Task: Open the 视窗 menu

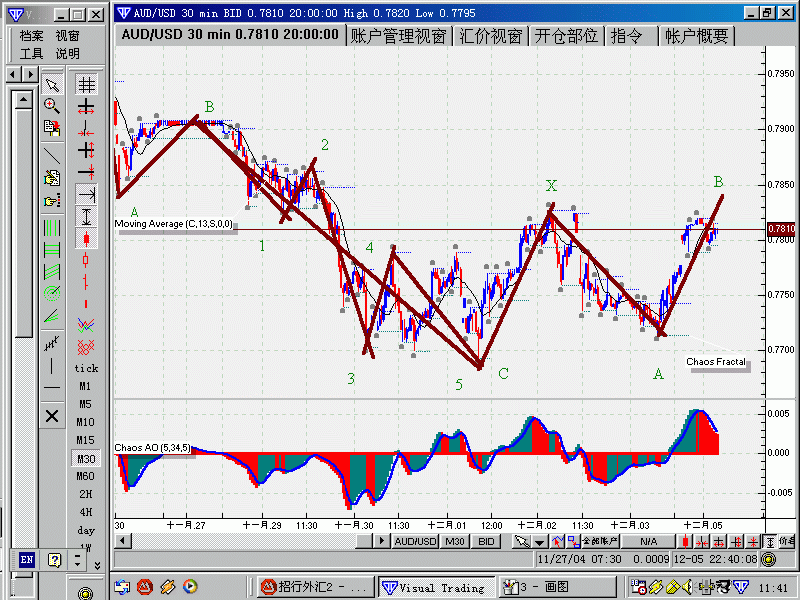Action: pyautogui.click(x=67, y=36)
